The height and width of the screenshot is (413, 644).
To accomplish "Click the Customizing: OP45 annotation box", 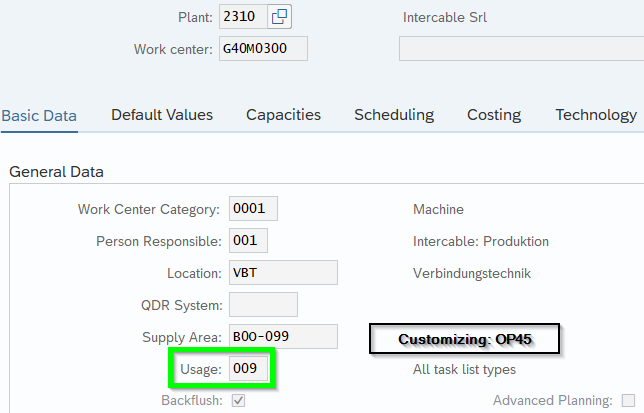I will pos(464,340).
